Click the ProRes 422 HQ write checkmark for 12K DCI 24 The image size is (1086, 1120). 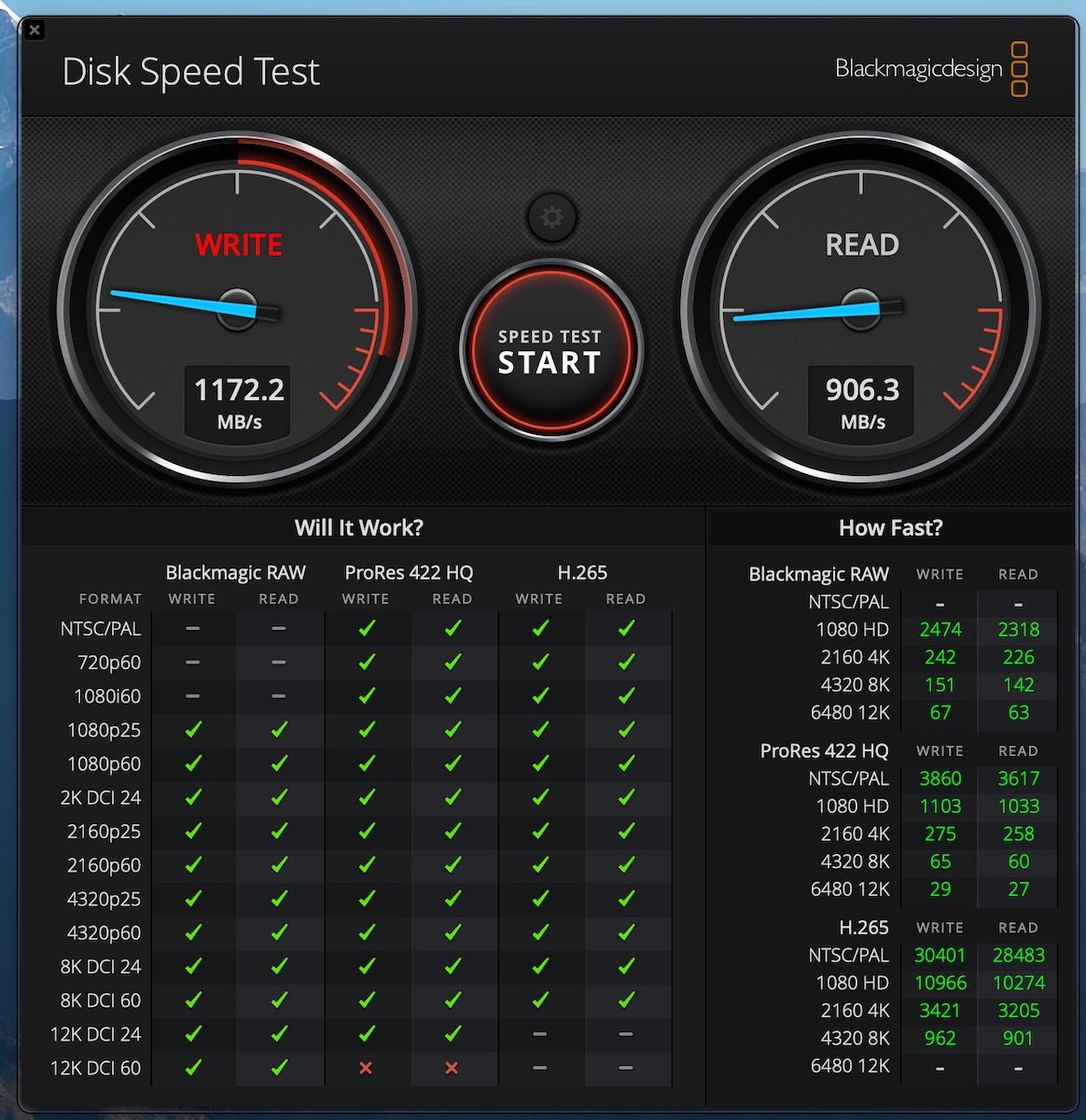pyautogui.click(x=367, y=1034)
